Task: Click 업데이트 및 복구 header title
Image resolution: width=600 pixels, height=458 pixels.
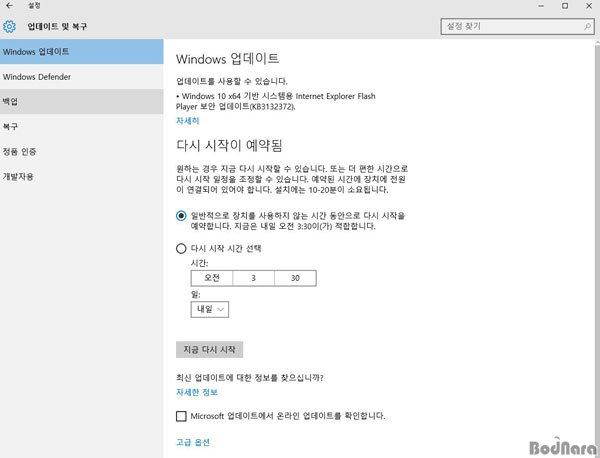Action: [x=57, y=26]
